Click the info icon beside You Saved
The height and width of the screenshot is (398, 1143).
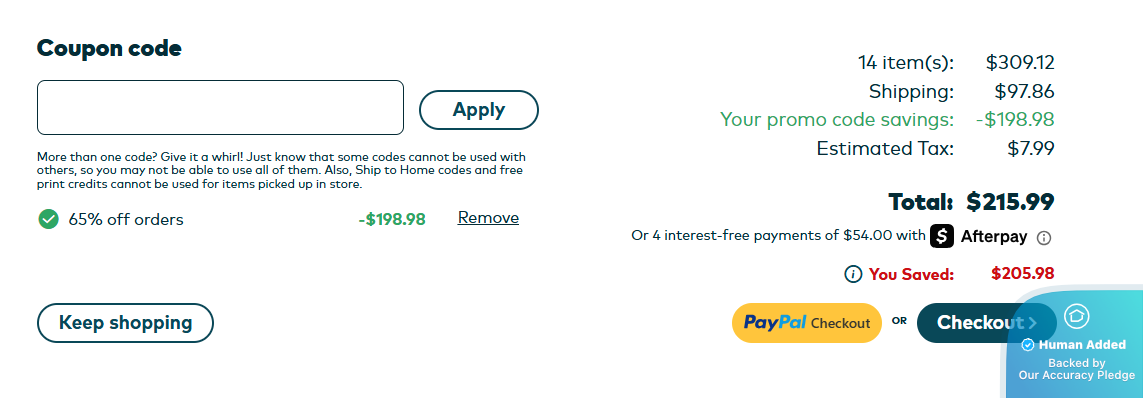click(x=853, y=274)
